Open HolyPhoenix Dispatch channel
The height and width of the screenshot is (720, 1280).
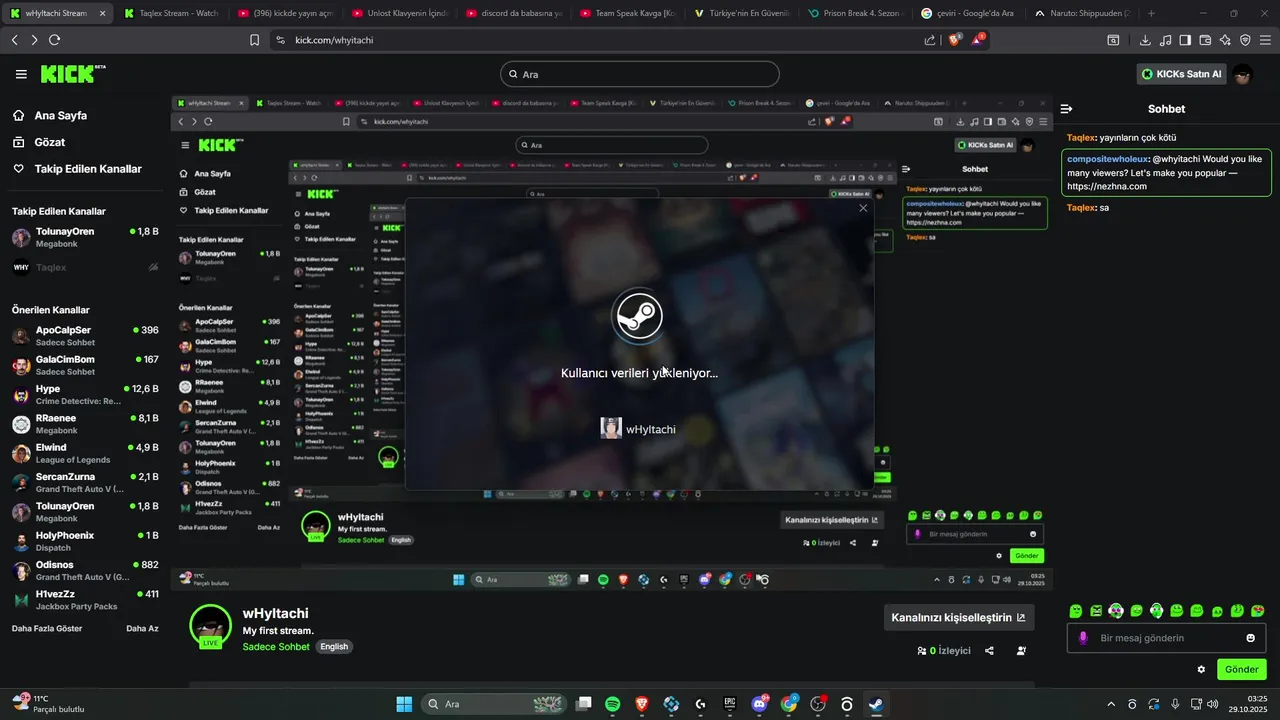pos(85,541)
